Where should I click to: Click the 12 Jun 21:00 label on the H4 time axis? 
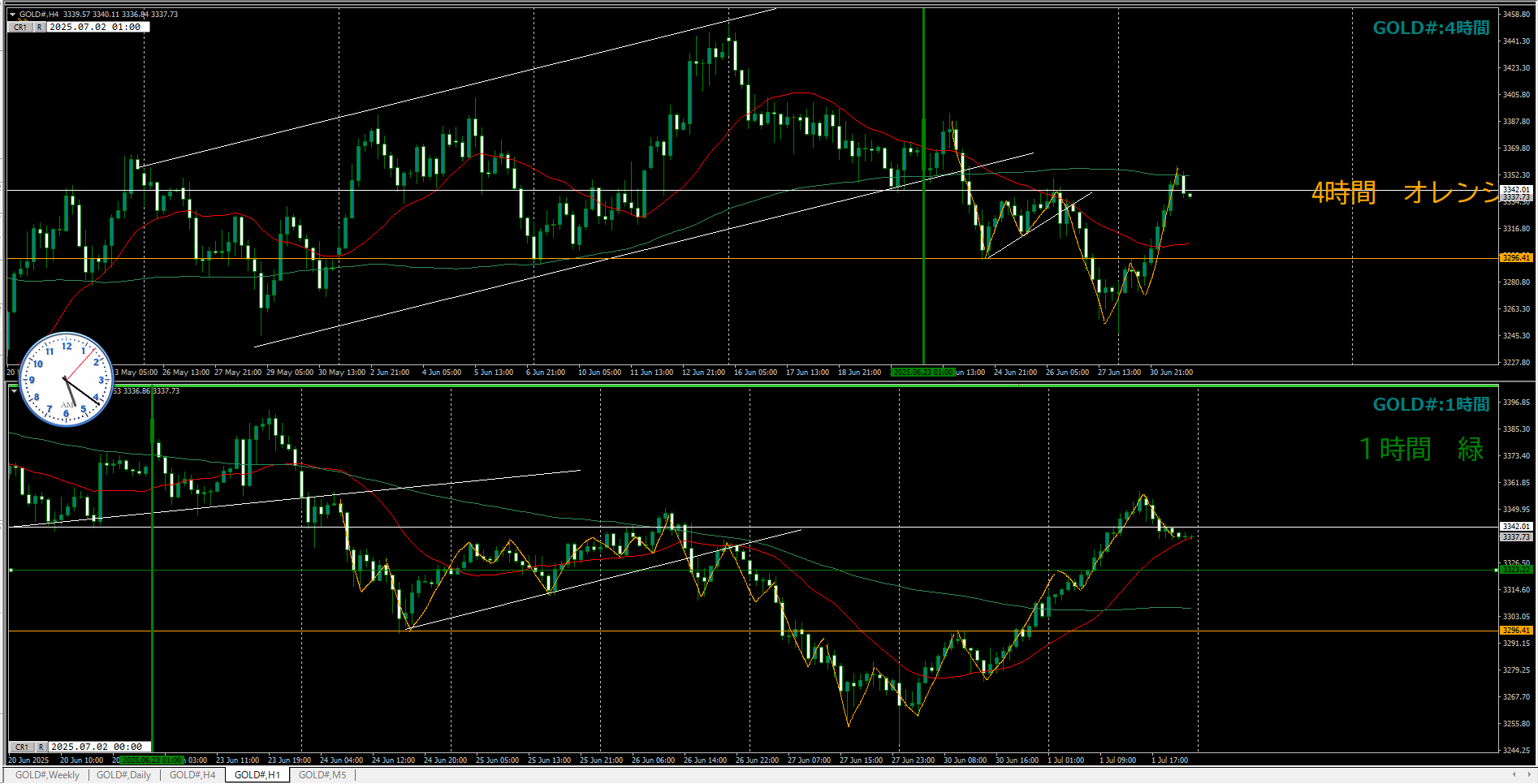click(x=703, y=373)
